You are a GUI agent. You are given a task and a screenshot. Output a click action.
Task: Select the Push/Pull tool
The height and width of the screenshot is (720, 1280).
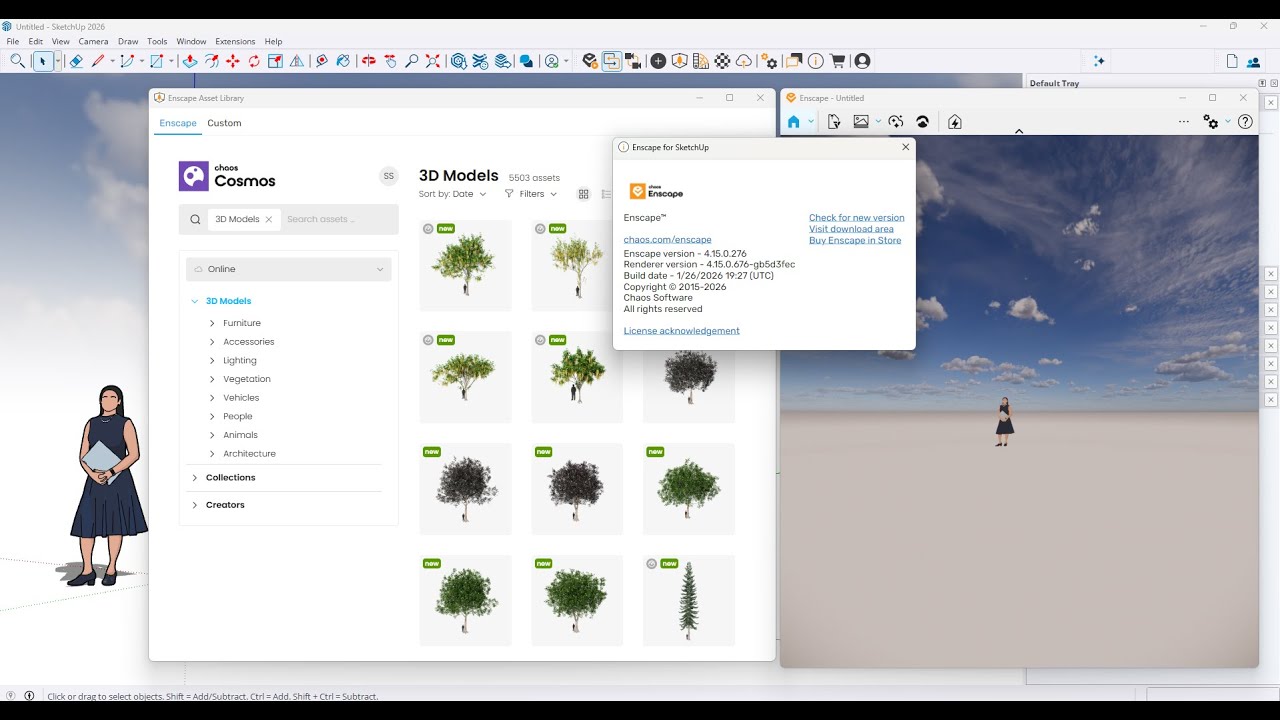coord(189,61)
